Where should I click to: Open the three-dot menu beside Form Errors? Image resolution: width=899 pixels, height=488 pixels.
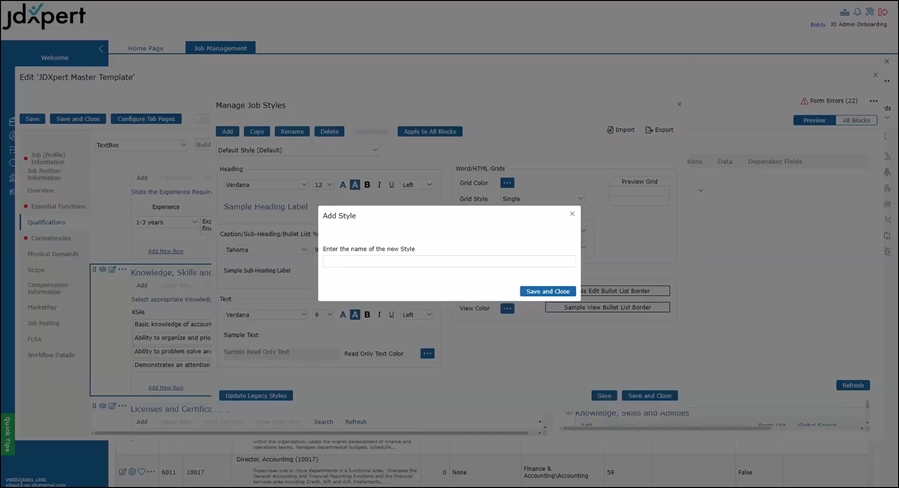[873, 101]
